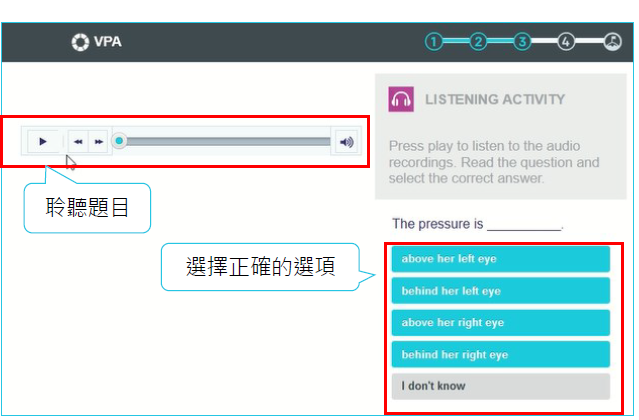The width and height of the screenshot is (639, 420).
Task: Select step 3 in the progress indicator
Action: click(x=522, y=42)
